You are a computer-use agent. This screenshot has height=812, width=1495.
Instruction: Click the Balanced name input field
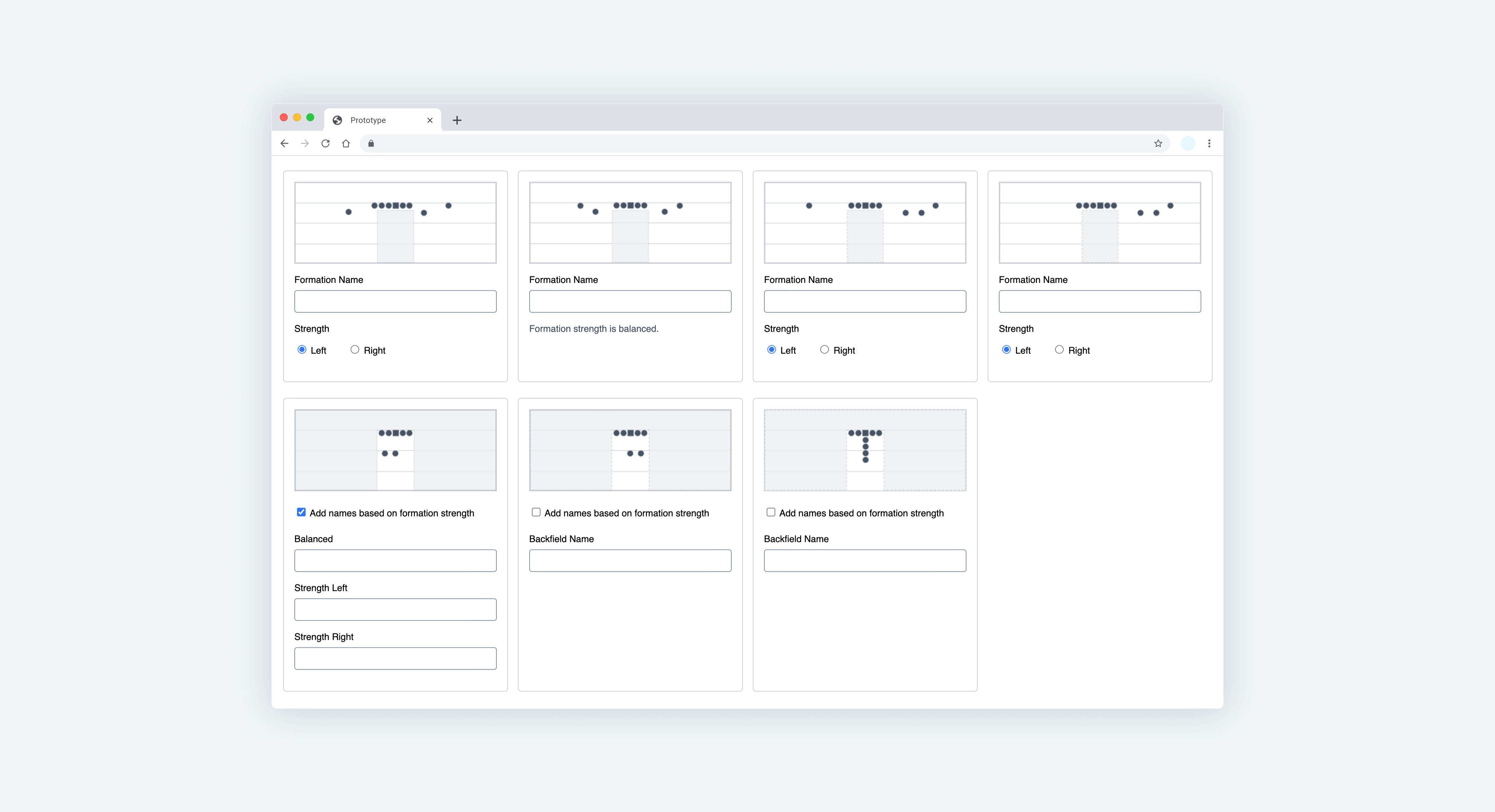pyautogui.click(x=395, y=561)
